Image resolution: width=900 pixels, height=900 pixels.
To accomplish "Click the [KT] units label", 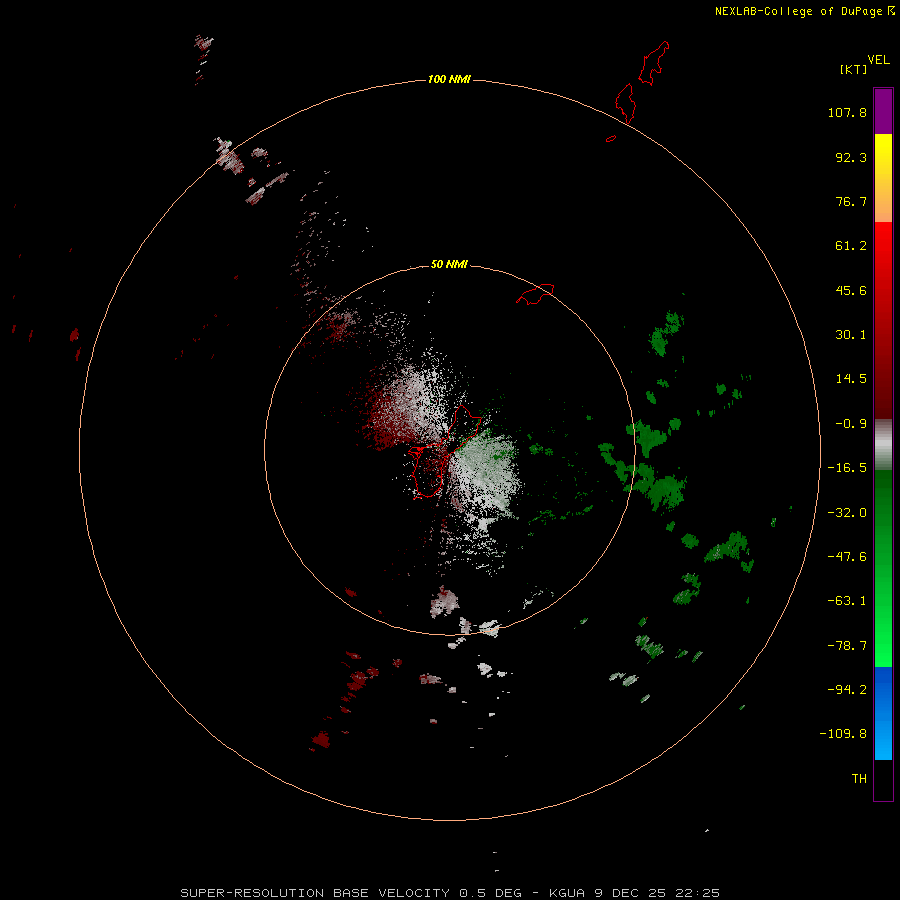I will (x=854, y=69).
